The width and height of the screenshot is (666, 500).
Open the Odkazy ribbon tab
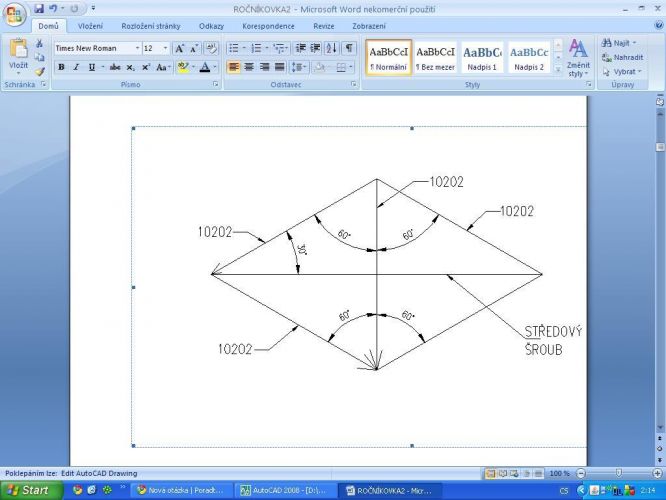click(211, 26)
